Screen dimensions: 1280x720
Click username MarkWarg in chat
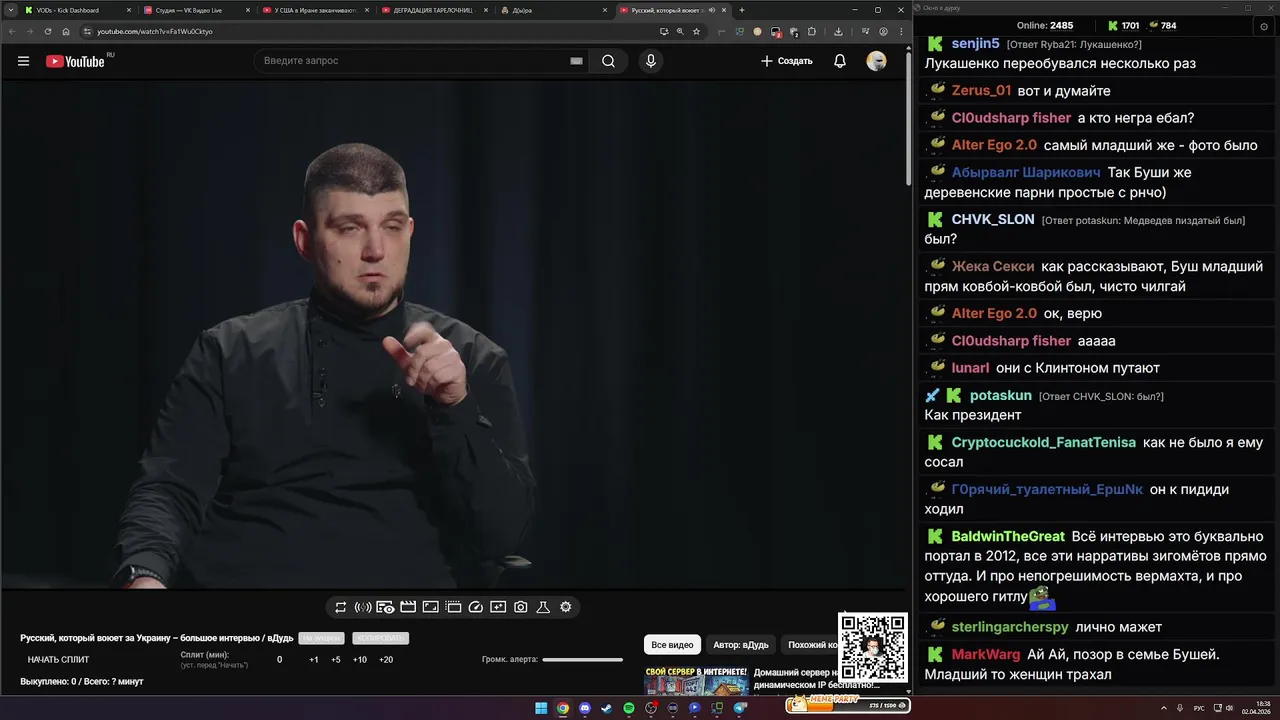(x=986, y=655)
